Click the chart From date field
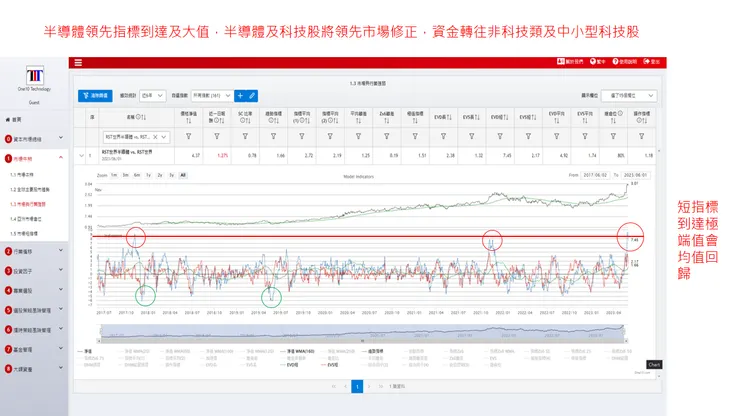 (x=595, y=175)
